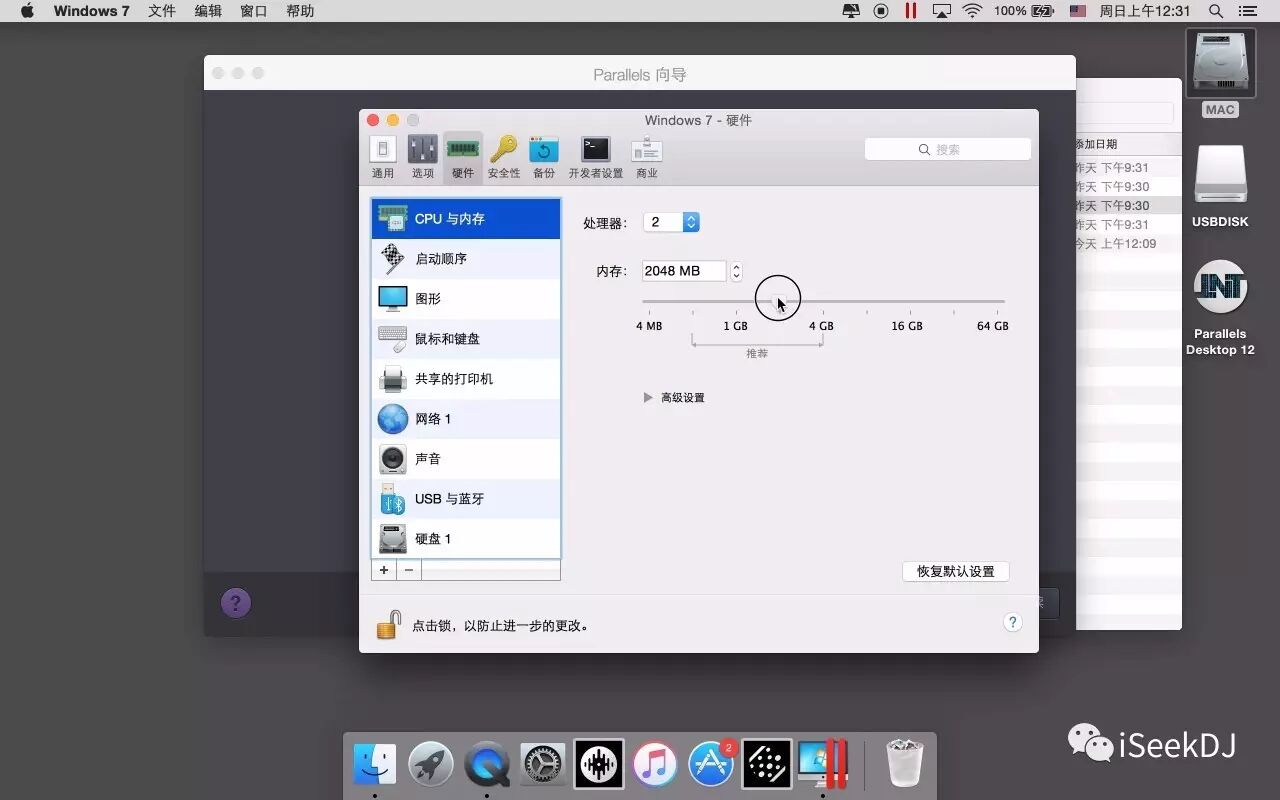This screenshot has width=1280, height=800.
Task: Click purple help button in Parallels 向导 window
Action: point(236,603)
